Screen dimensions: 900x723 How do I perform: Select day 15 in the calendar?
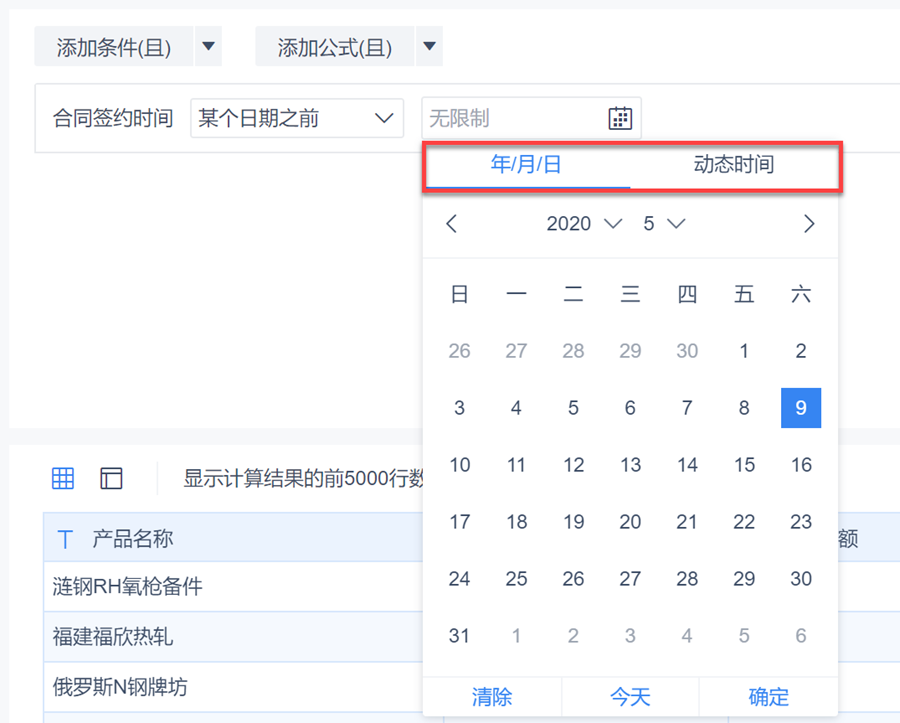coord(744,465)
